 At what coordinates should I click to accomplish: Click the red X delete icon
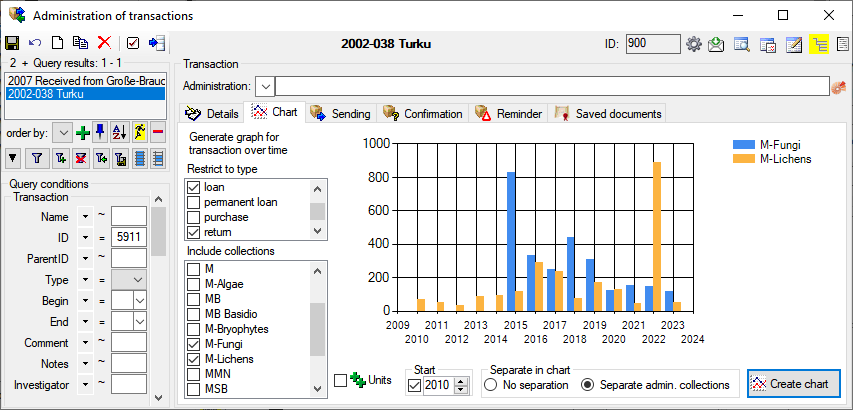(x=105, y=43)
